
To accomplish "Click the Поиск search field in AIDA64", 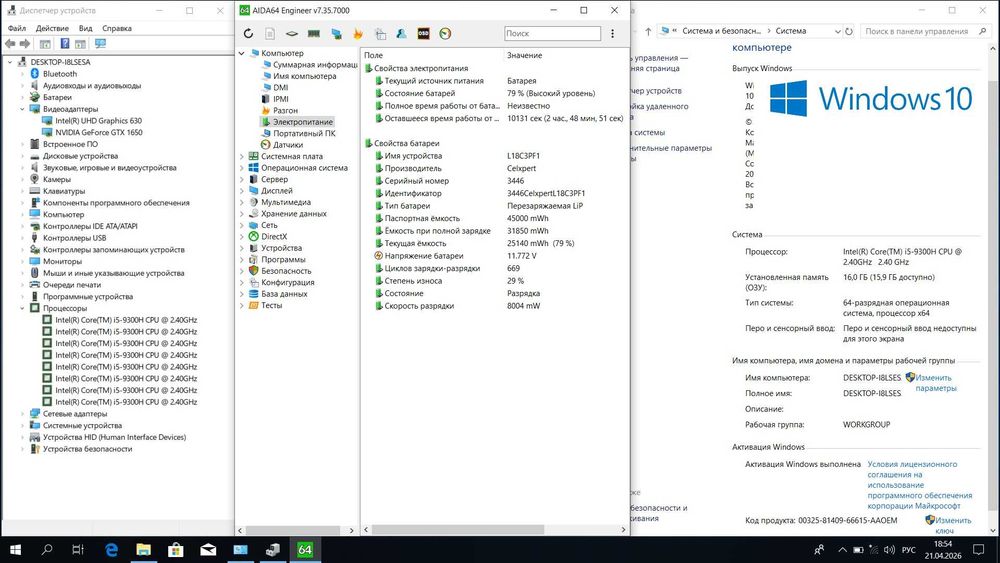I will pyautogui.click(x=552, y=33).
